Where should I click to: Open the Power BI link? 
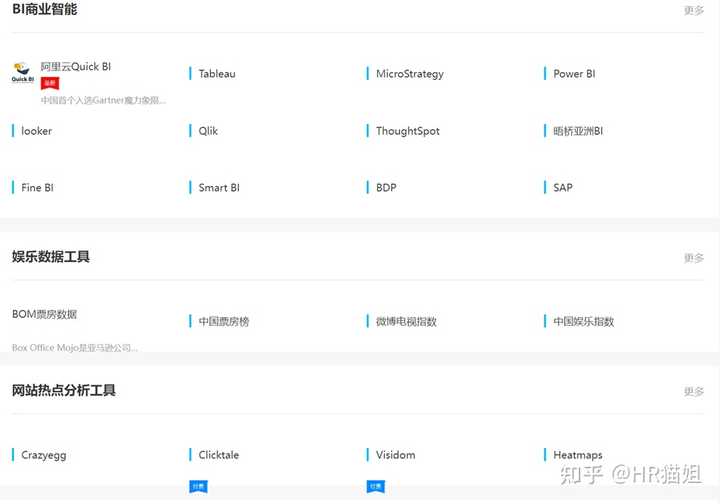pos(574,73)
